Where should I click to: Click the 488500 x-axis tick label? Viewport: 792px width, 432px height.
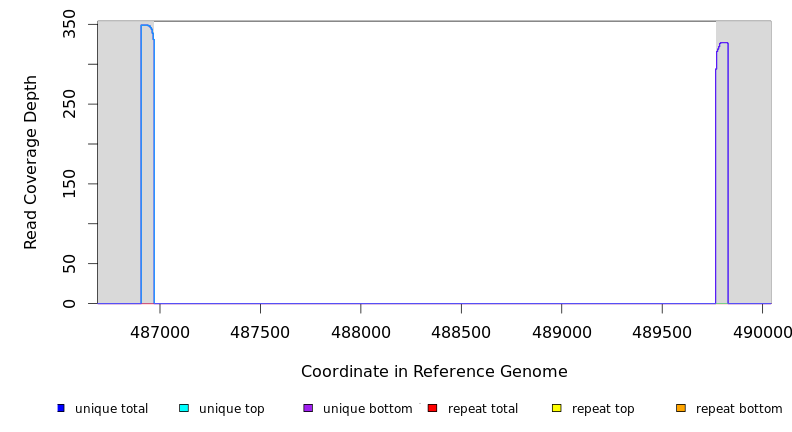[x=461, y=332]
